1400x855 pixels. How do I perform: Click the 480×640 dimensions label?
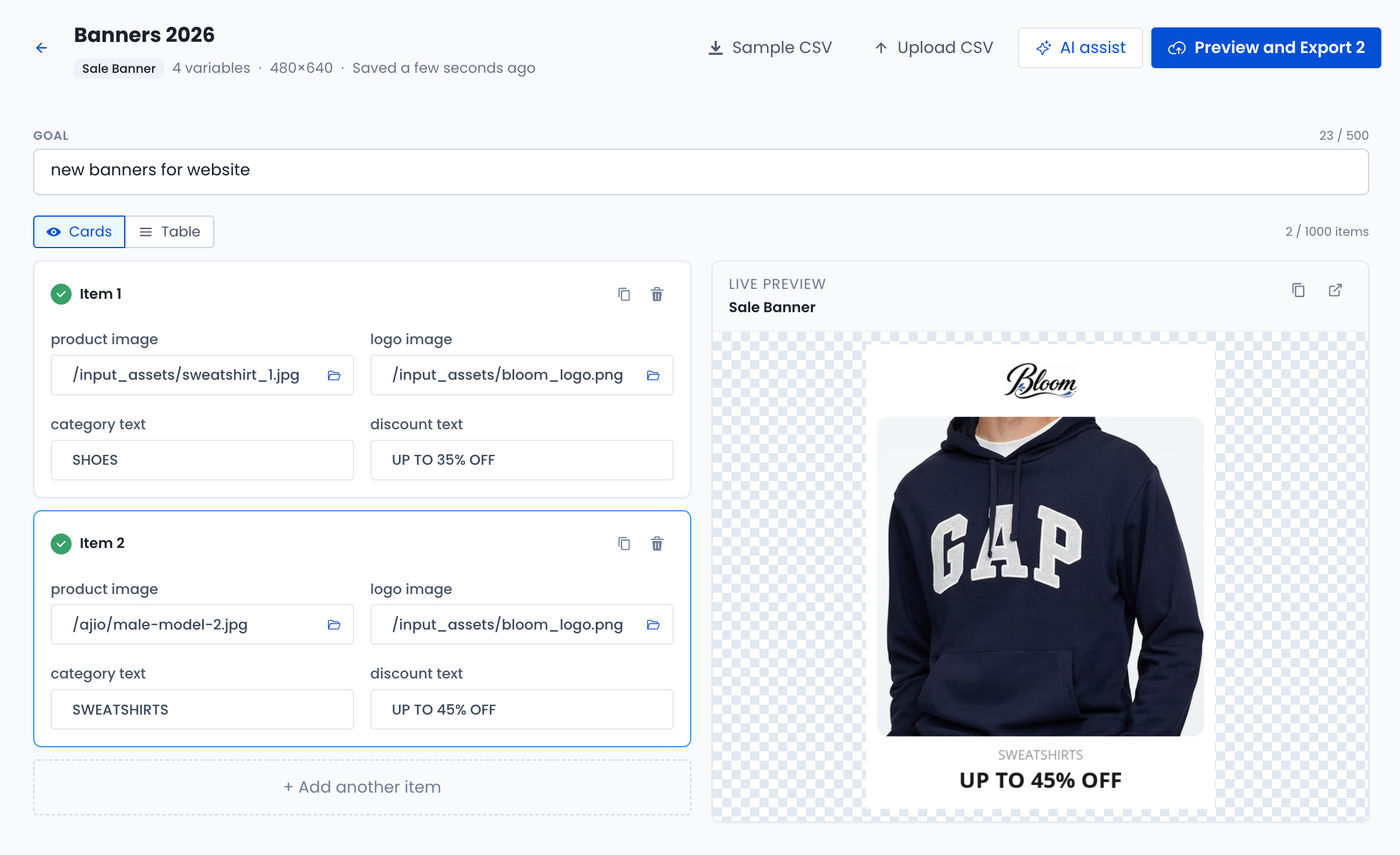[x=301, y=68]
